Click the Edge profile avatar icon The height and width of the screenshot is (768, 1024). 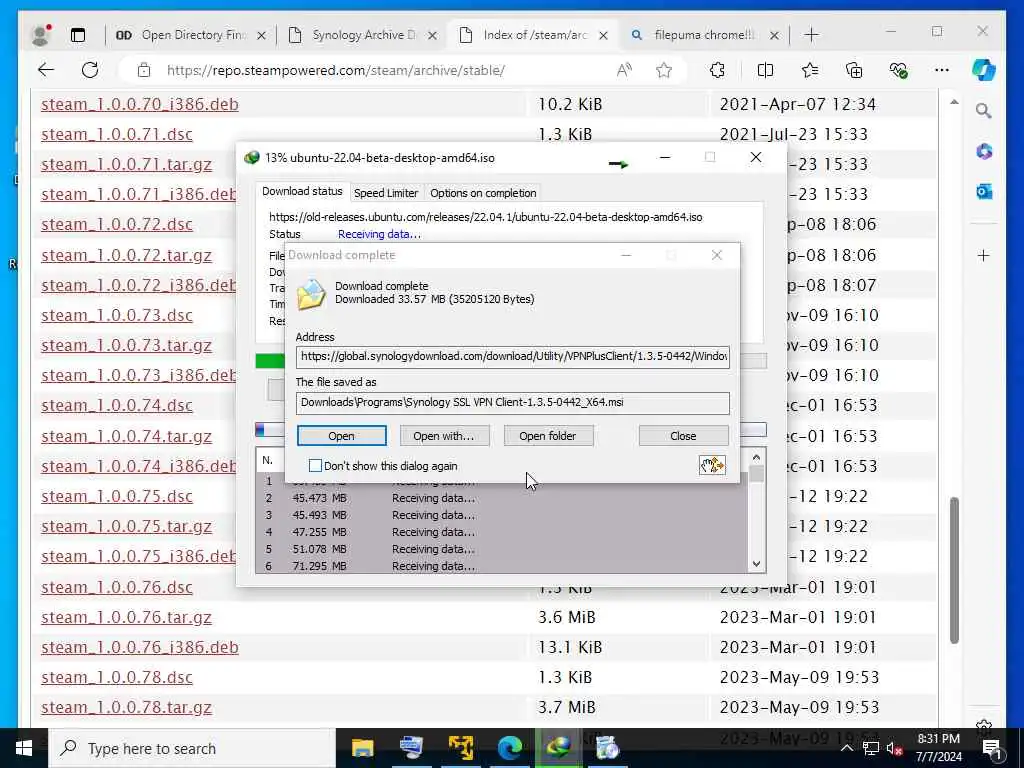tap(40, 35)
